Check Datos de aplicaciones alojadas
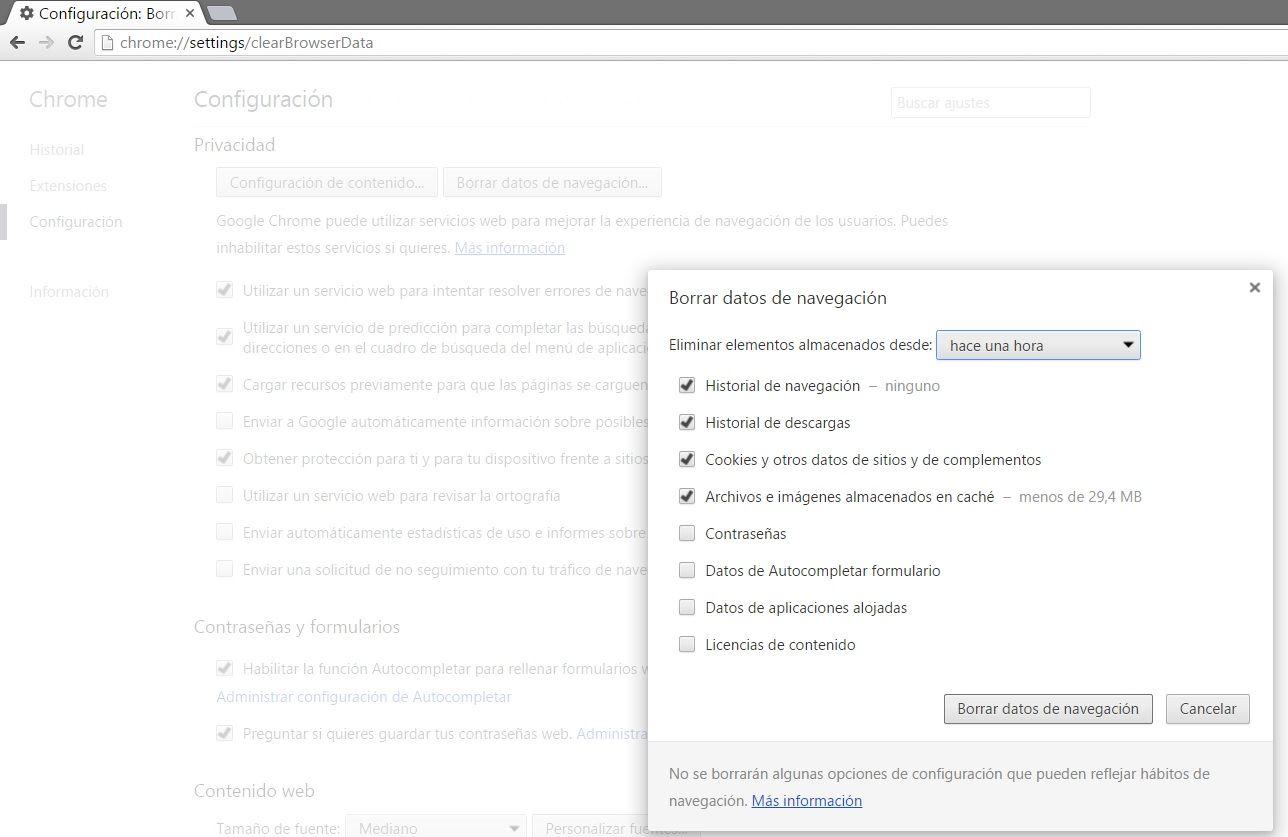1288x837 pixels. (686, 607)
